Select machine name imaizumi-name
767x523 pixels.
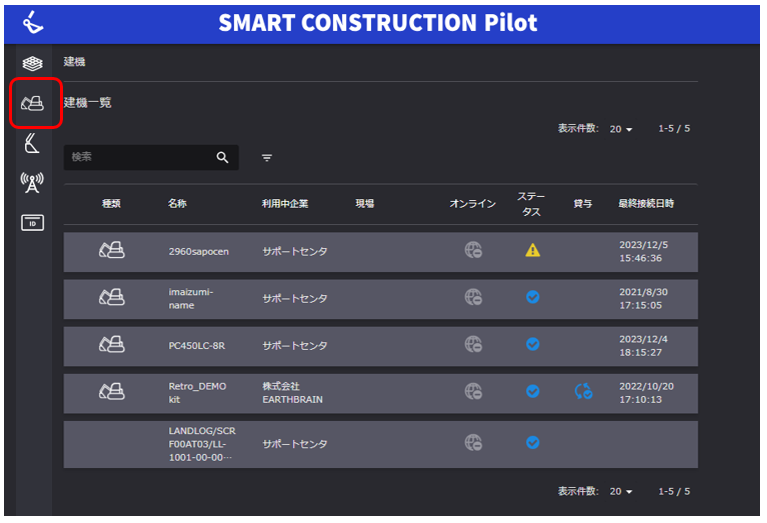tap(191, 299)
